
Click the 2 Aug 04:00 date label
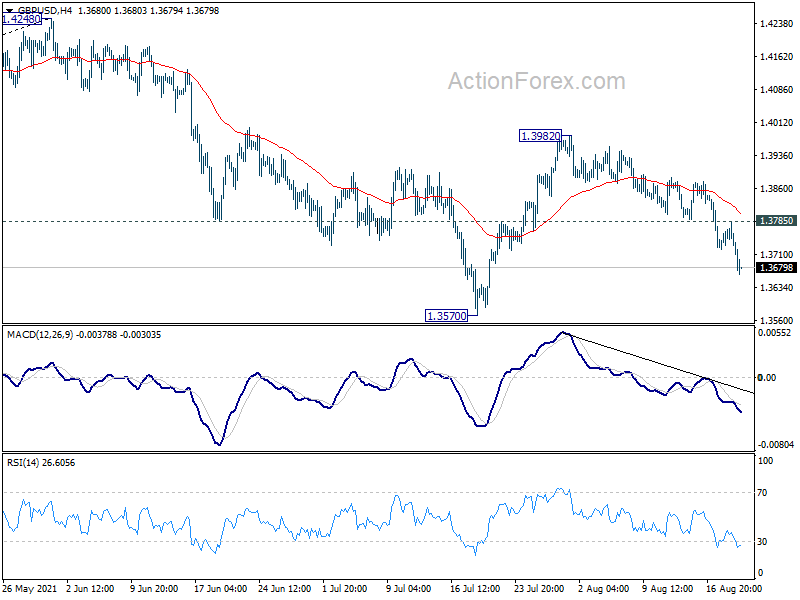pyautogui.click(x=604, y=589)
